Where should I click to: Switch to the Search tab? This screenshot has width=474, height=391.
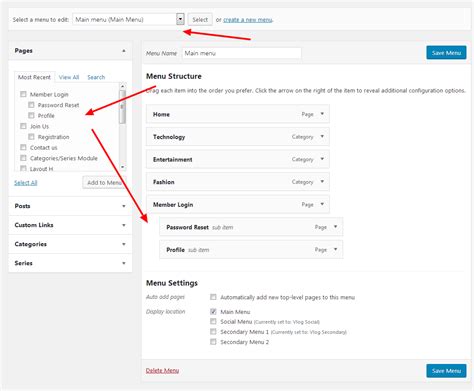click(96, 77)
